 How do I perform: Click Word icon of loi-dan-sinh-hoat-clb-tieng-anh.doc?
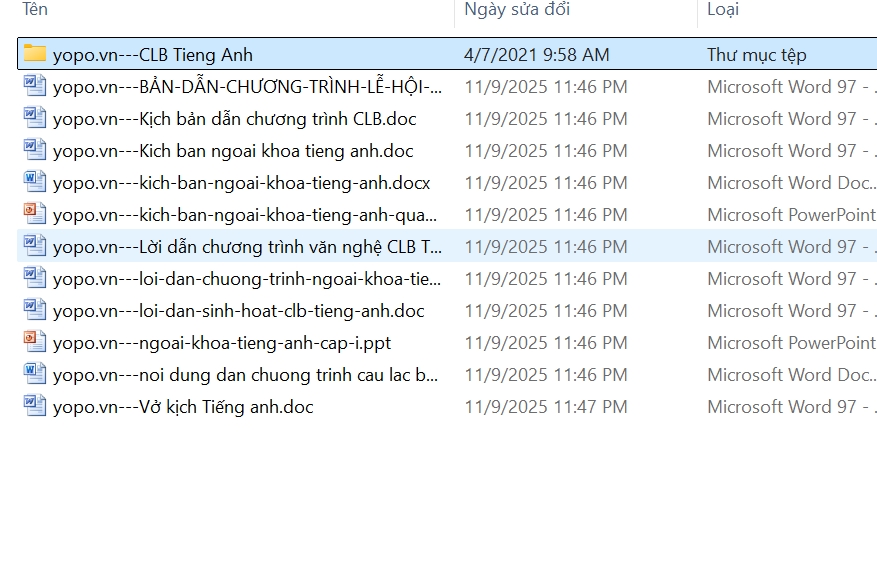pyautogui.click(x=35, y=310)
